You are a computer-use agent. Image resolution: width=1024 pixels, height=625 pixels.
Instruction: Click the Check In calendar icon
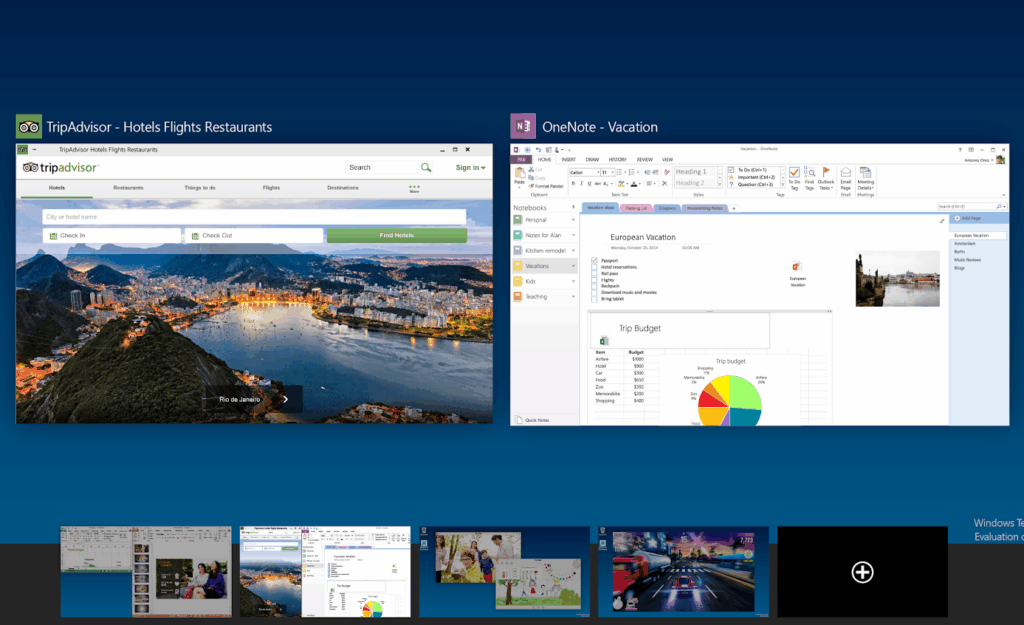coord(54,236)
